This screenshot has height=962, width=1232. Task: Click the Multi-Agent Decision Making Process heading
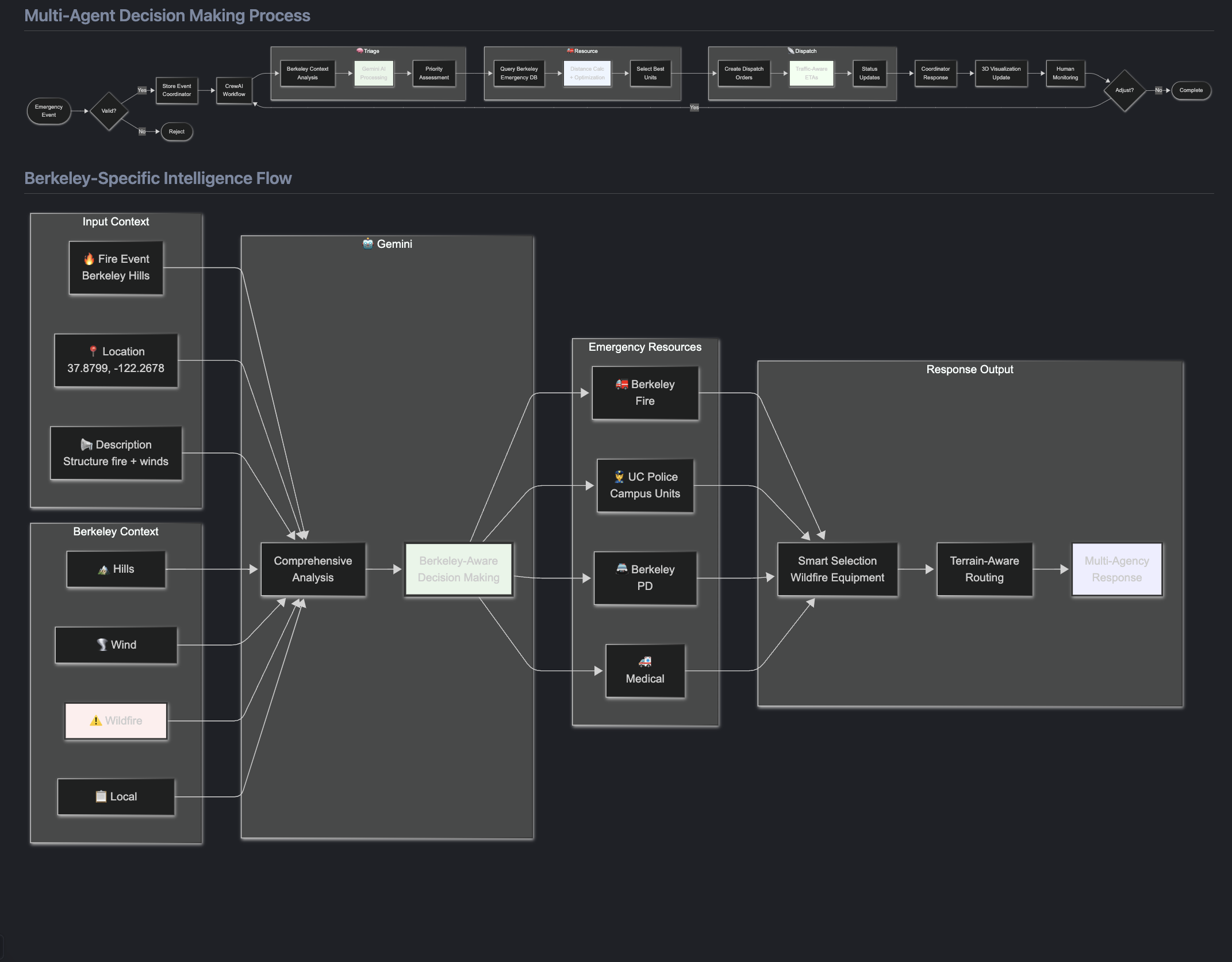(x=167, y=16)
